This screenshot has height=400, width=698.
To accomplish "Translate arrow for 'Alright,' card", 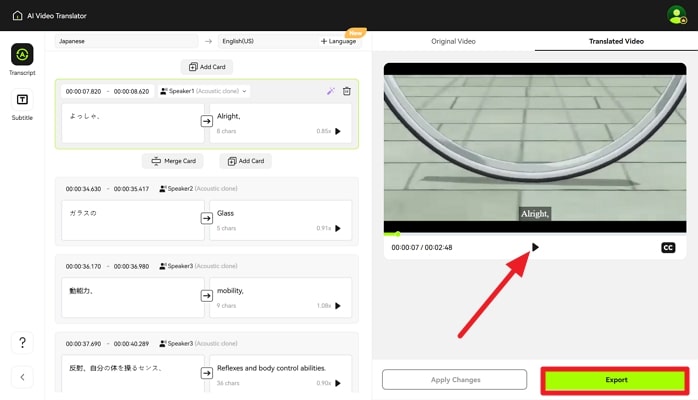I will pos(207,121).
